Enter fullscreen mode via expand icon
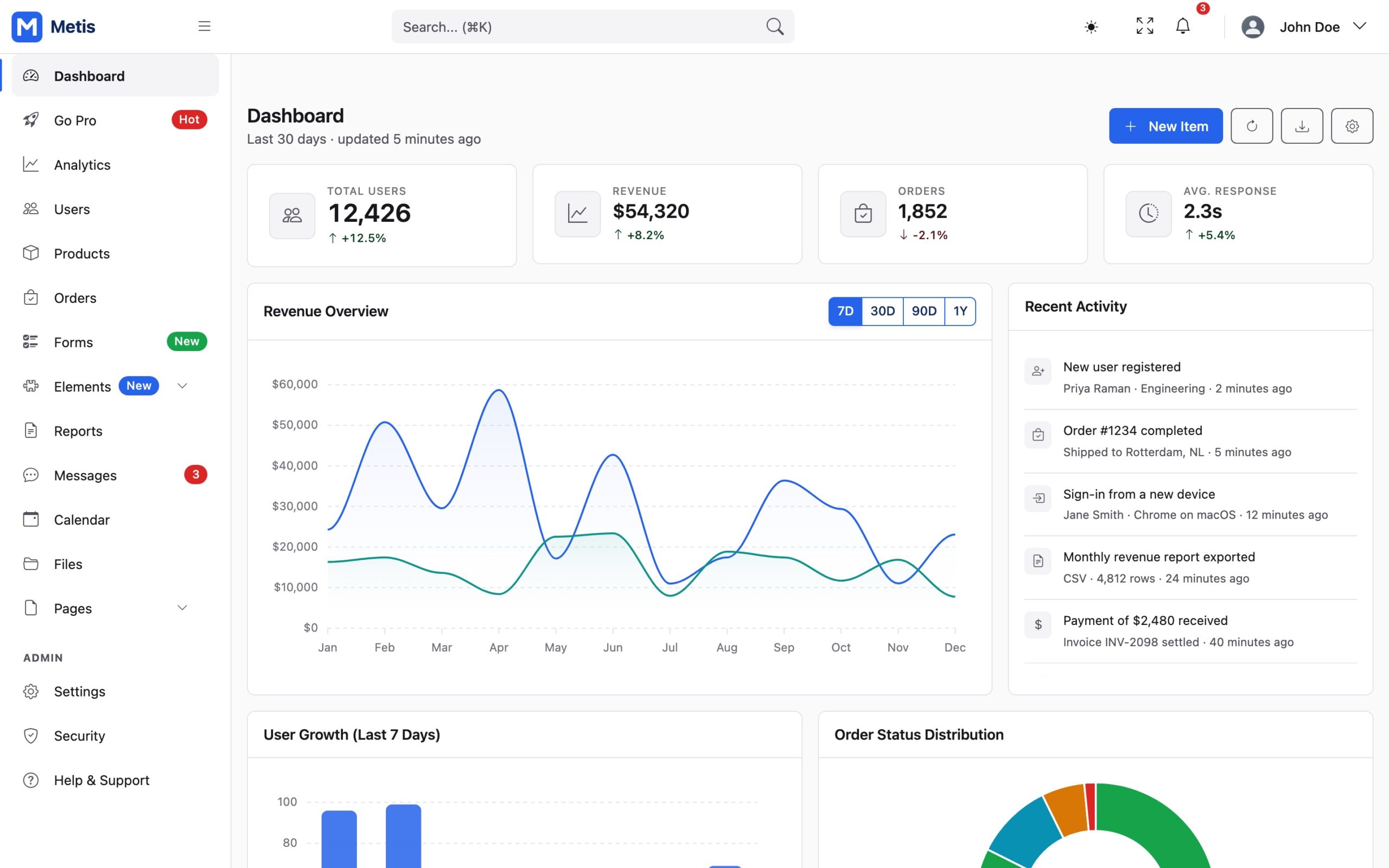Image resolution: width=1389 pixels, height=868 pixels. pos(1144,26)
